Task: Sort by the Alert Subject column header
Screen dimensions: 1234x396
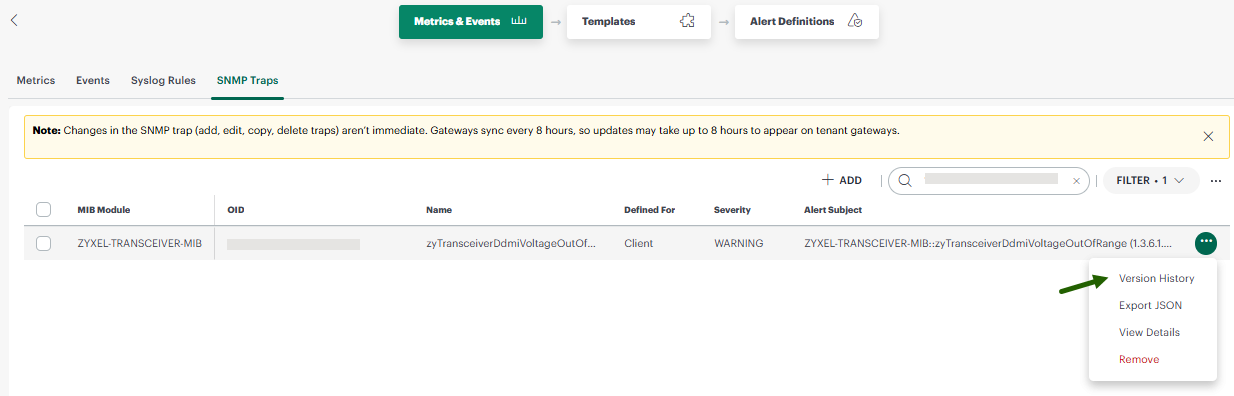Action: pos(833,210)
